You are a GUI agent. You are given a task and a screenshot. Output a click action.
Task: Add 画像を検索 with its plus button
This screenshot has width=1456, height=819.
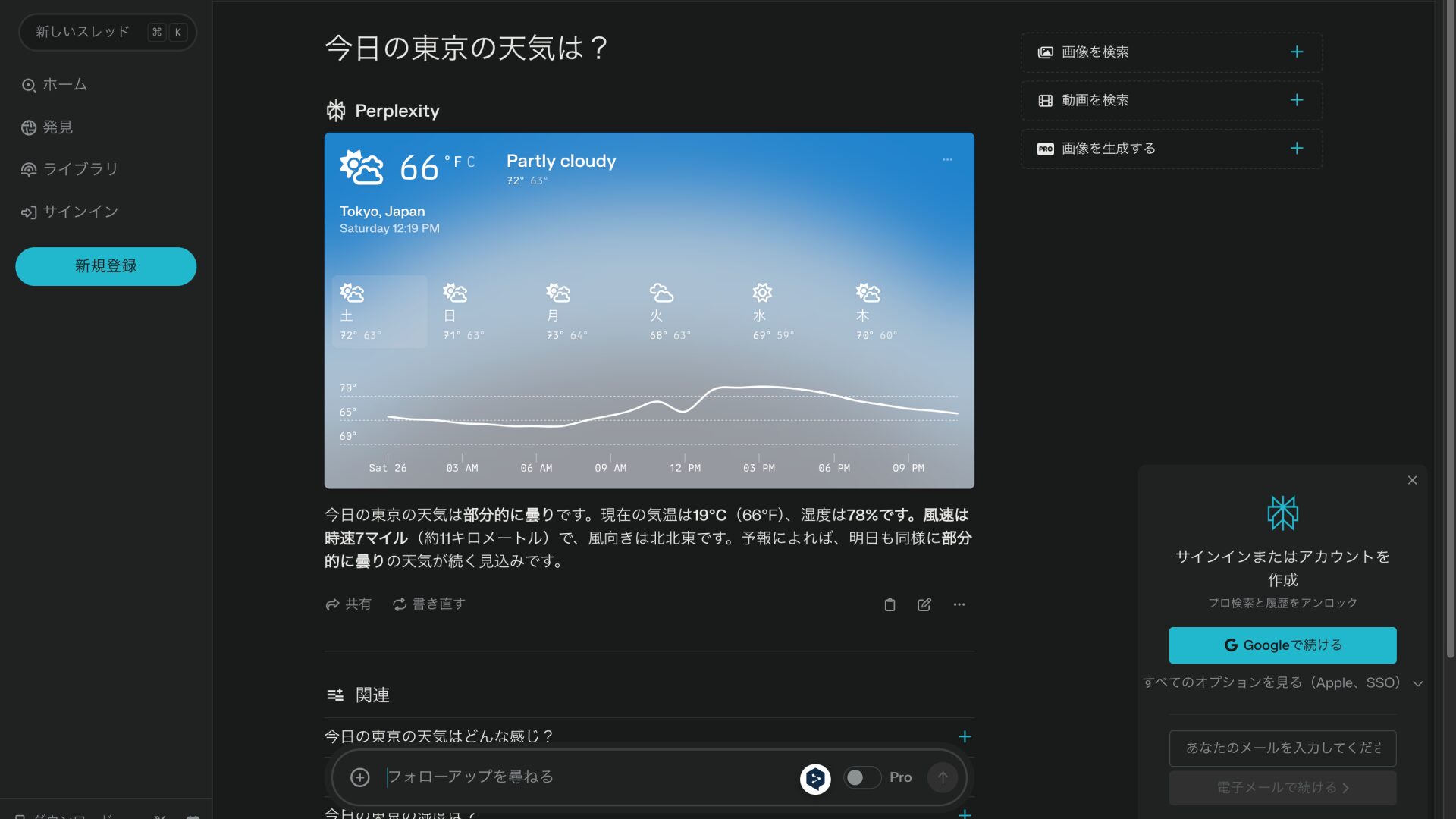[x=1297, y=52]
